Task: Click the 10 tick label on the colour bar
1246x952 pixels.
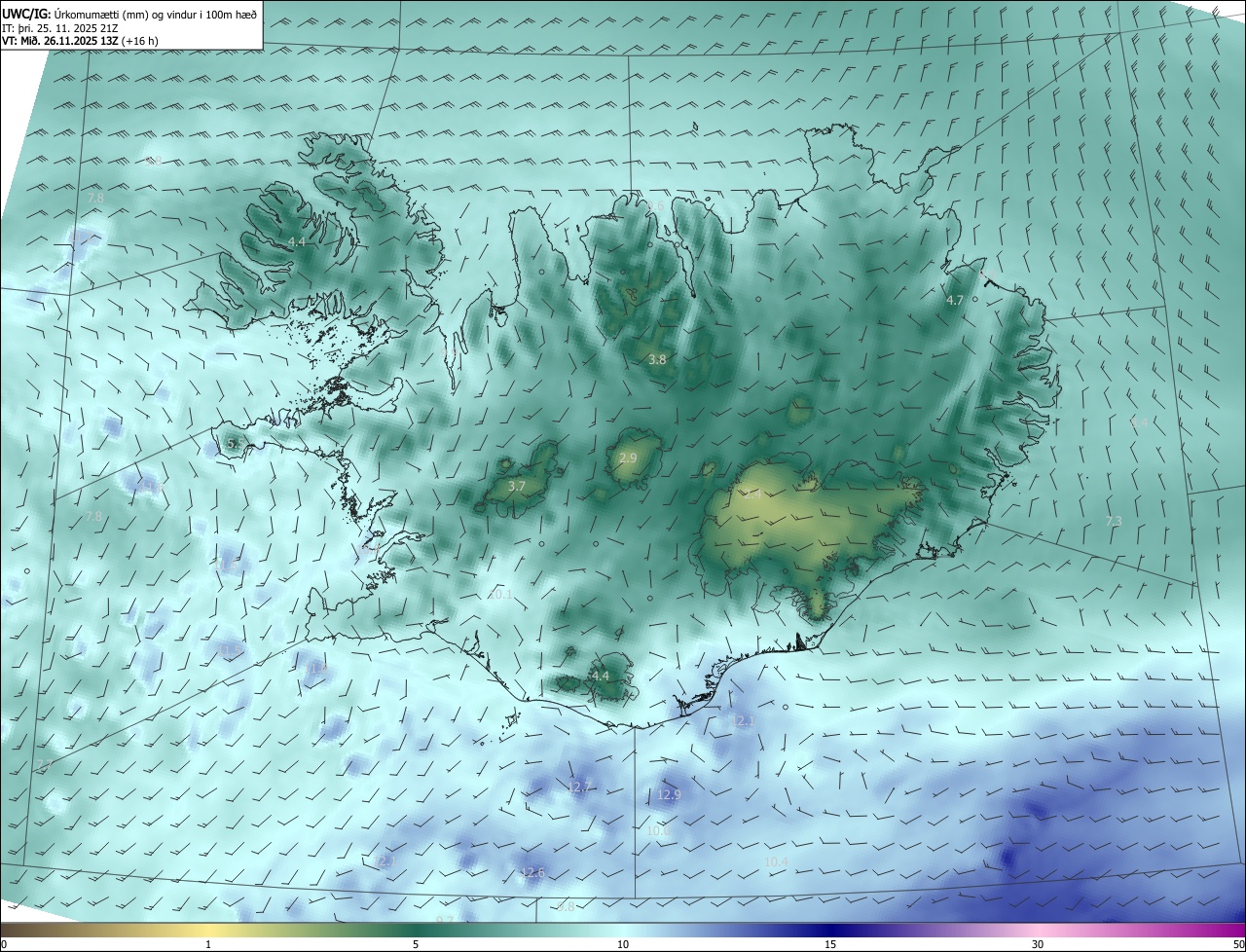Action: [623, 944]
